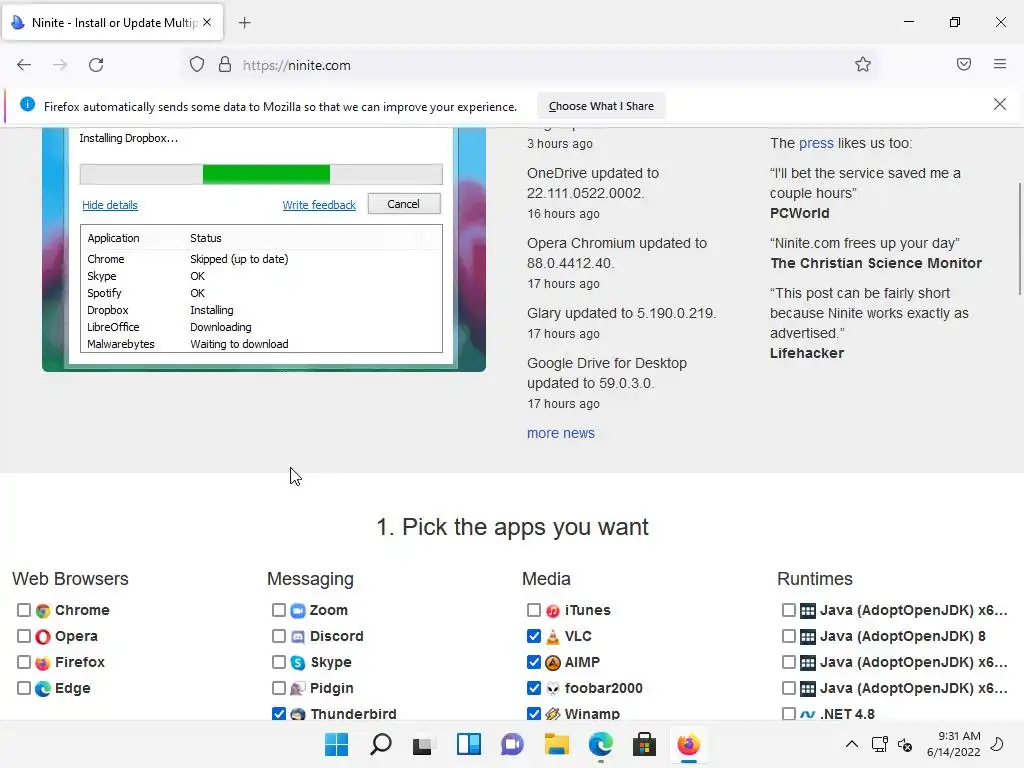Click Write feedback in installer screenshot
Screen dimensions: 1024x768
(319, 205)
